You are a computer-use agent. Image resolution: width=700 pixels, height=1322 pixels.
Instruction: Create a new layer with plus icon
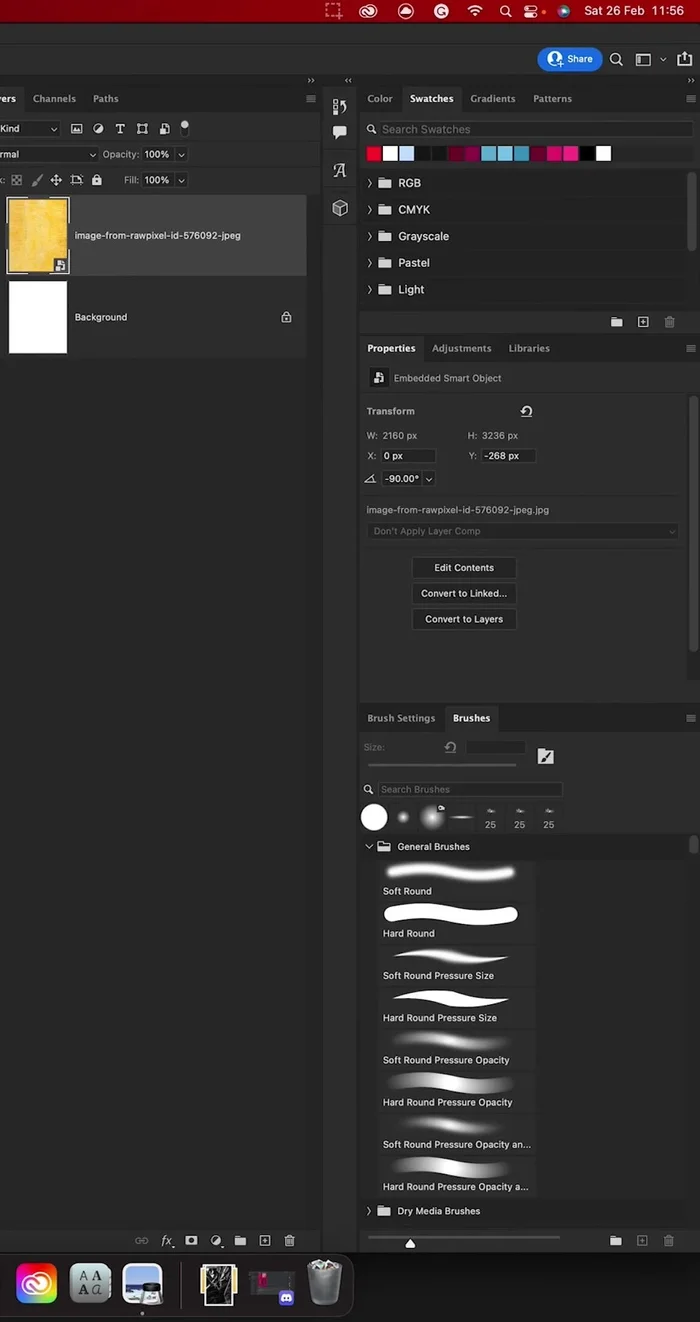point(265,1240)
